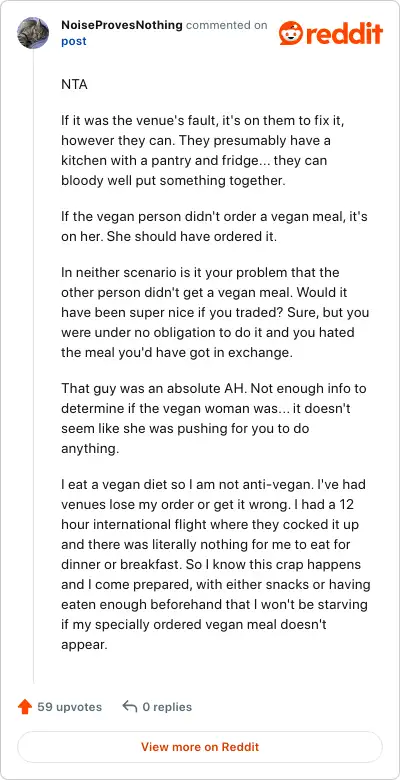Select the "59 upvotes" count
The width and height of the screenshot is (400, 780).
tap(70, 707)
